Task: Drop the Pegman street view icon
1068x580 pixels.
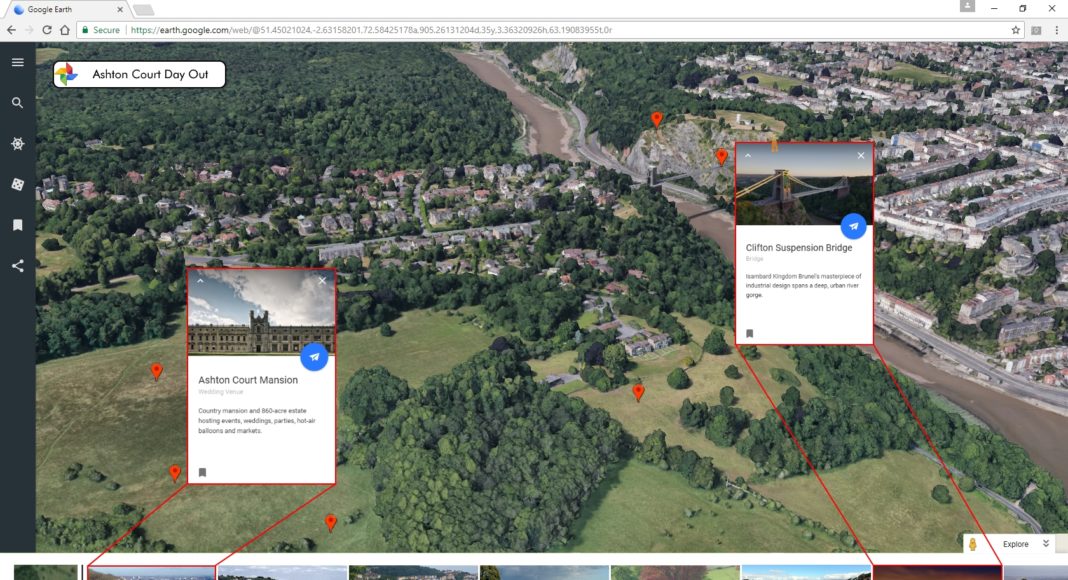Action: click(971, 544)
